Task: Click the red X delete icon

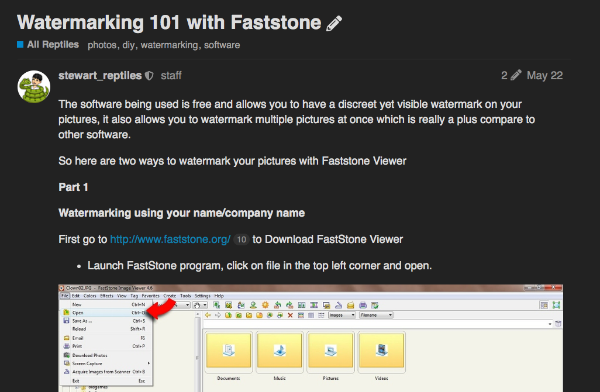Action: point(290,315)
